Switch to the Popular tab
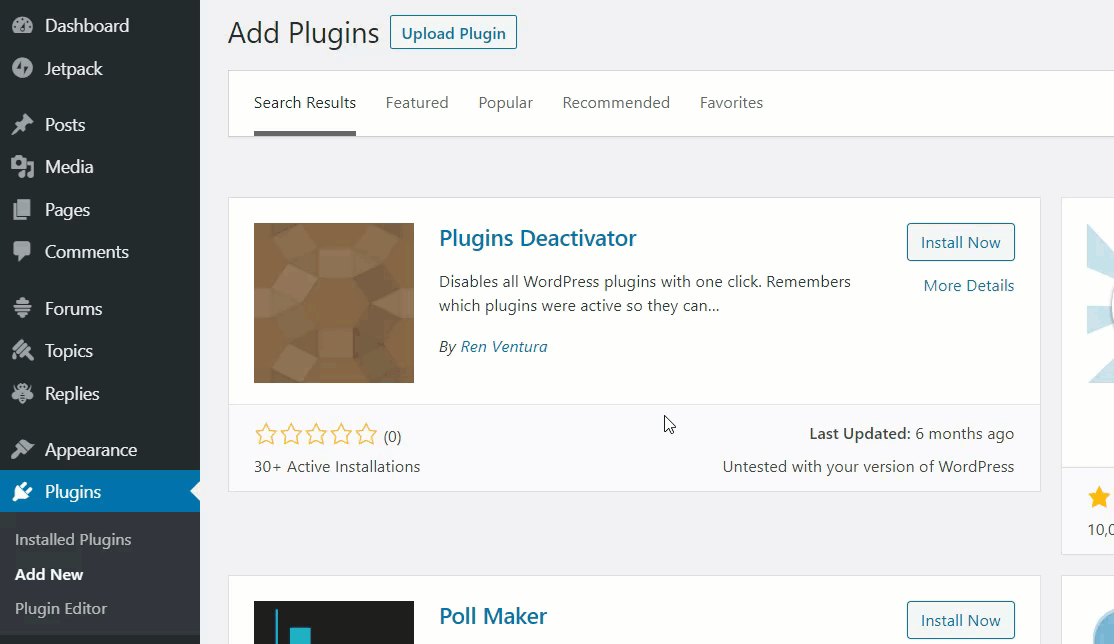 [x=505, y=102]
